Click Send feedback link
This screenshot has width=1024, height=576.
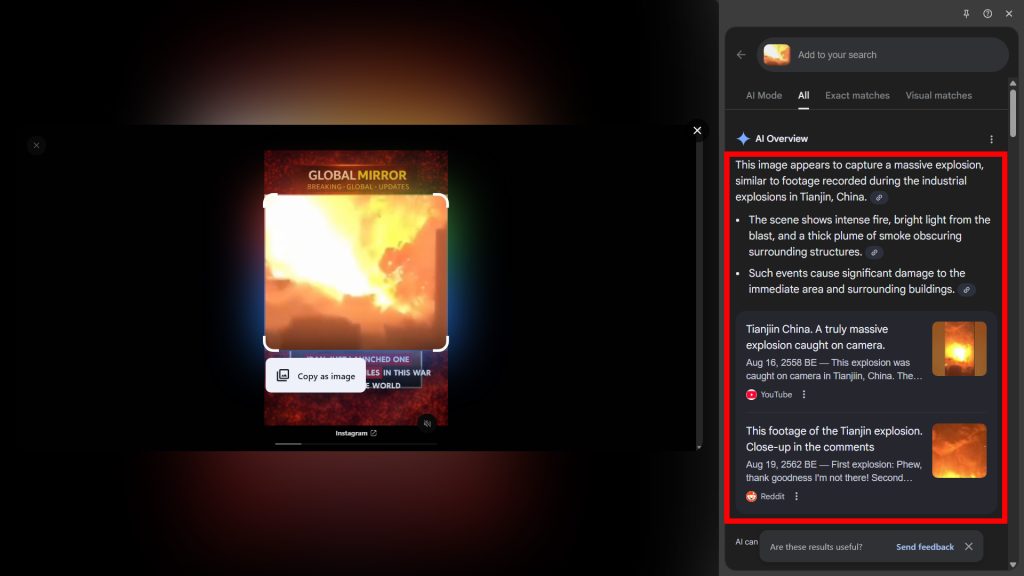pyautogui.click(x=925, y=547)
